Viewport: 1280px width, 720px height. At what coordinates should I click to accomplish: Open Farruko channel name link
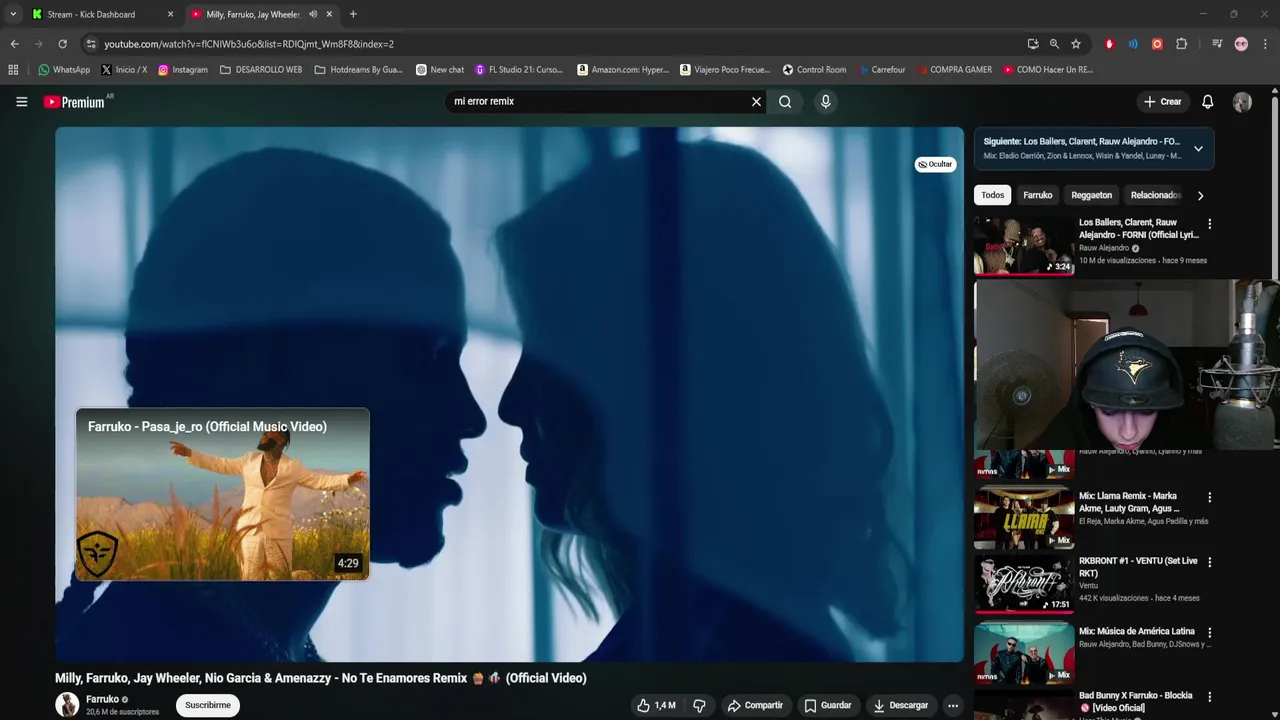(x=102, y=699)
